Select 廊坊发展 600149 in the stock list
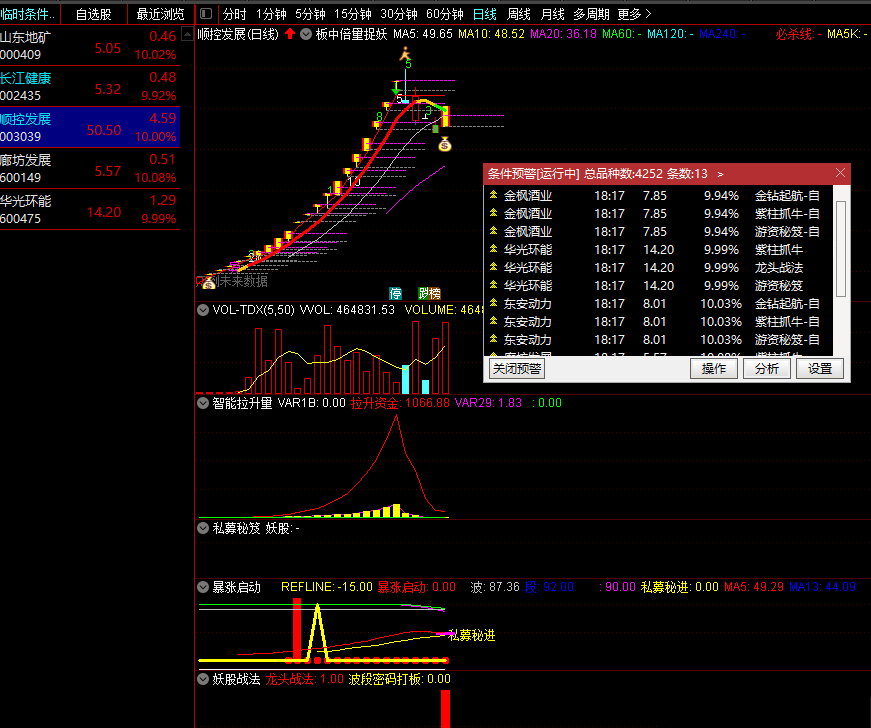 pos(90,168)
